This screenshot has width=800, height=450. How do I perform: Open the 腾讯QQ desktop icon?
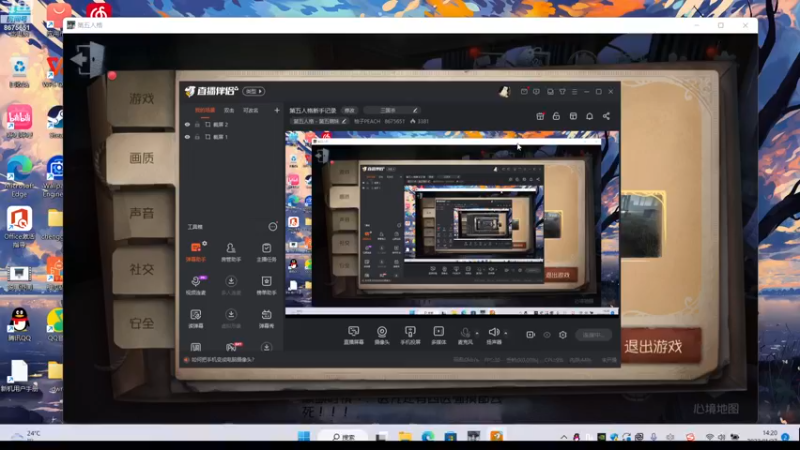(19, 324)
